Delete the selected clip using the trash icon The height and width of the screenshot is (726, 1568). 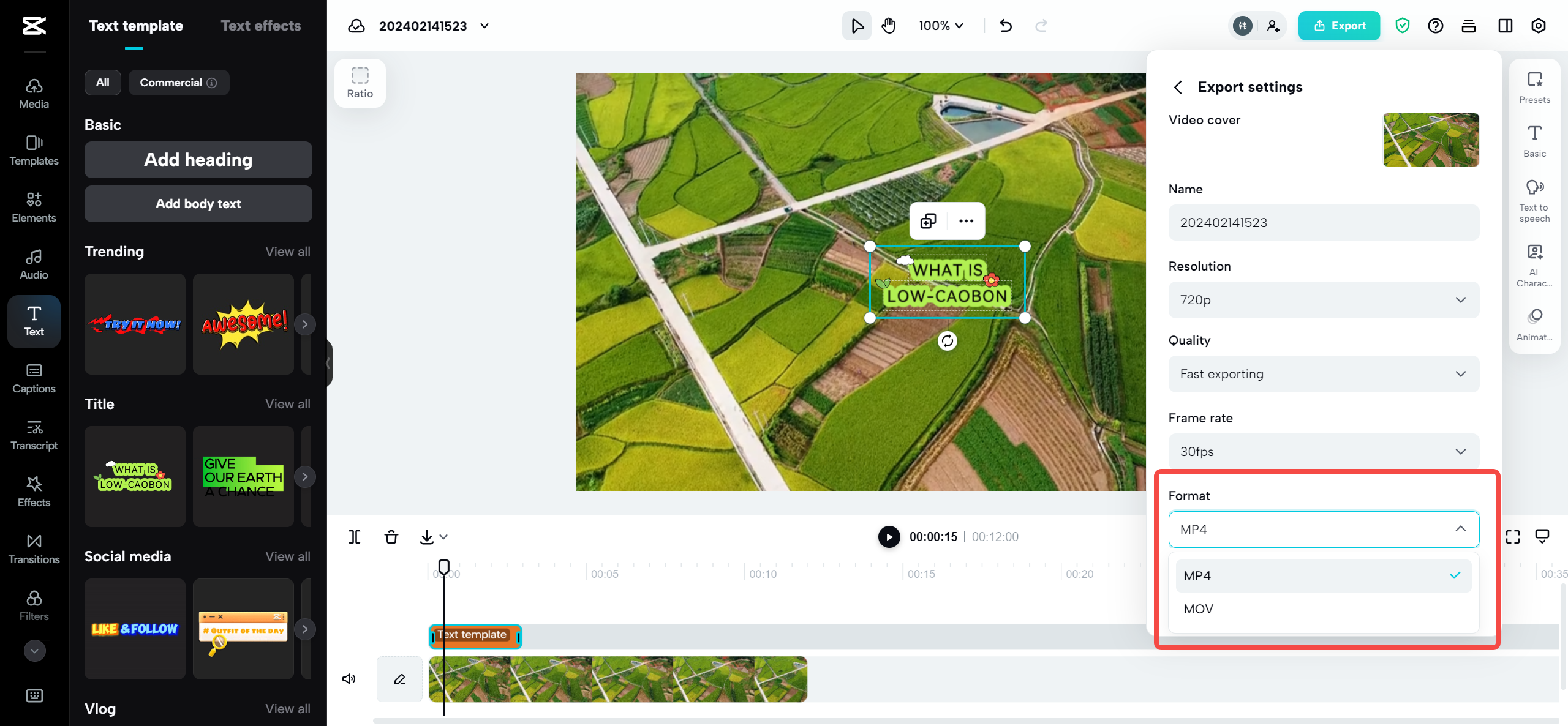(391, 536)
